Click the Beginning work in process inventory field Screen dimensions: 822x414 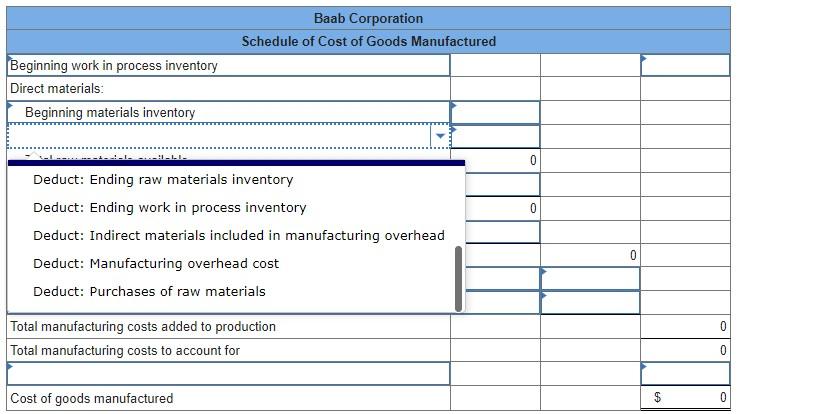tap(229, 66)
